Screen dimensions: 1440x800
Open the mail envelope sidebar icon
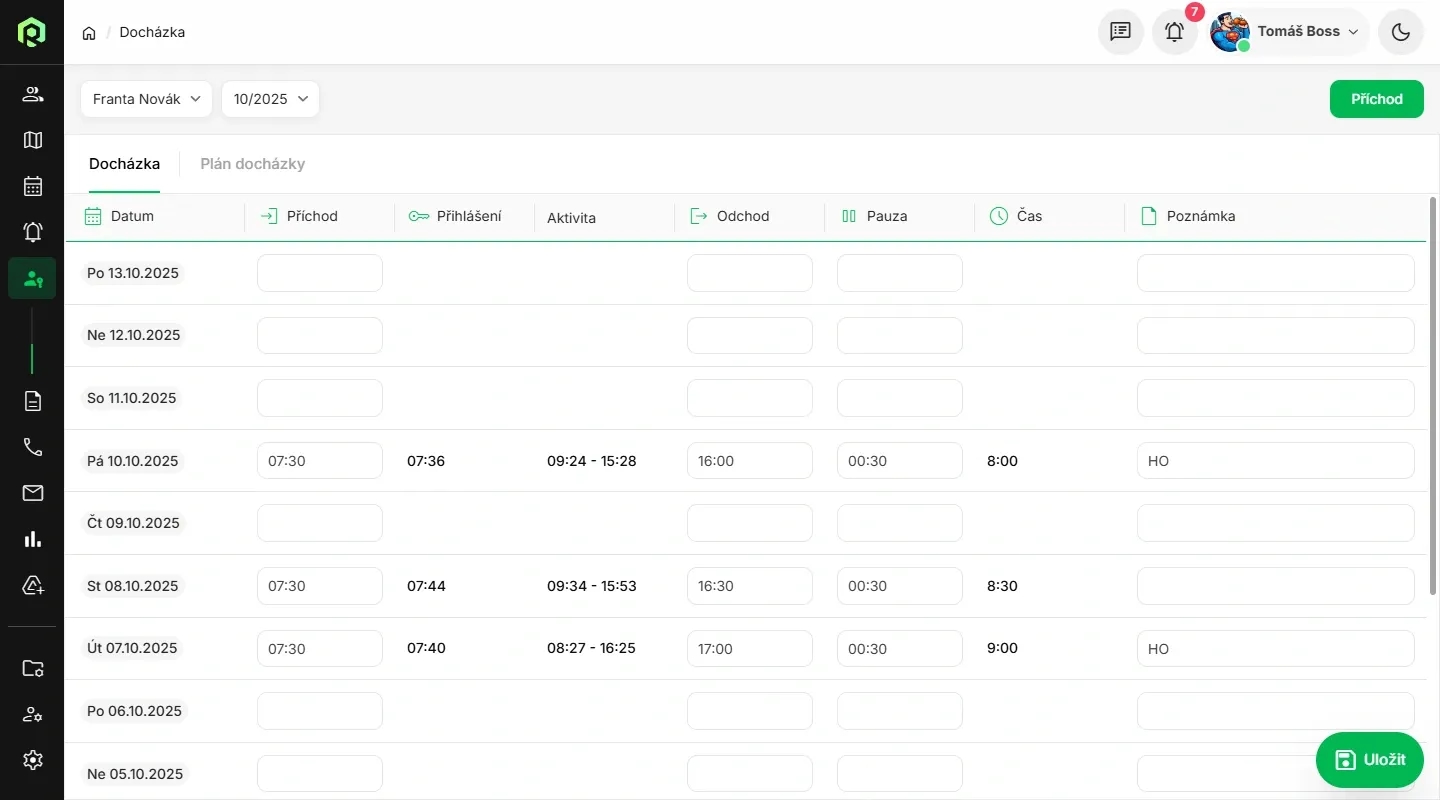(32, 493)
